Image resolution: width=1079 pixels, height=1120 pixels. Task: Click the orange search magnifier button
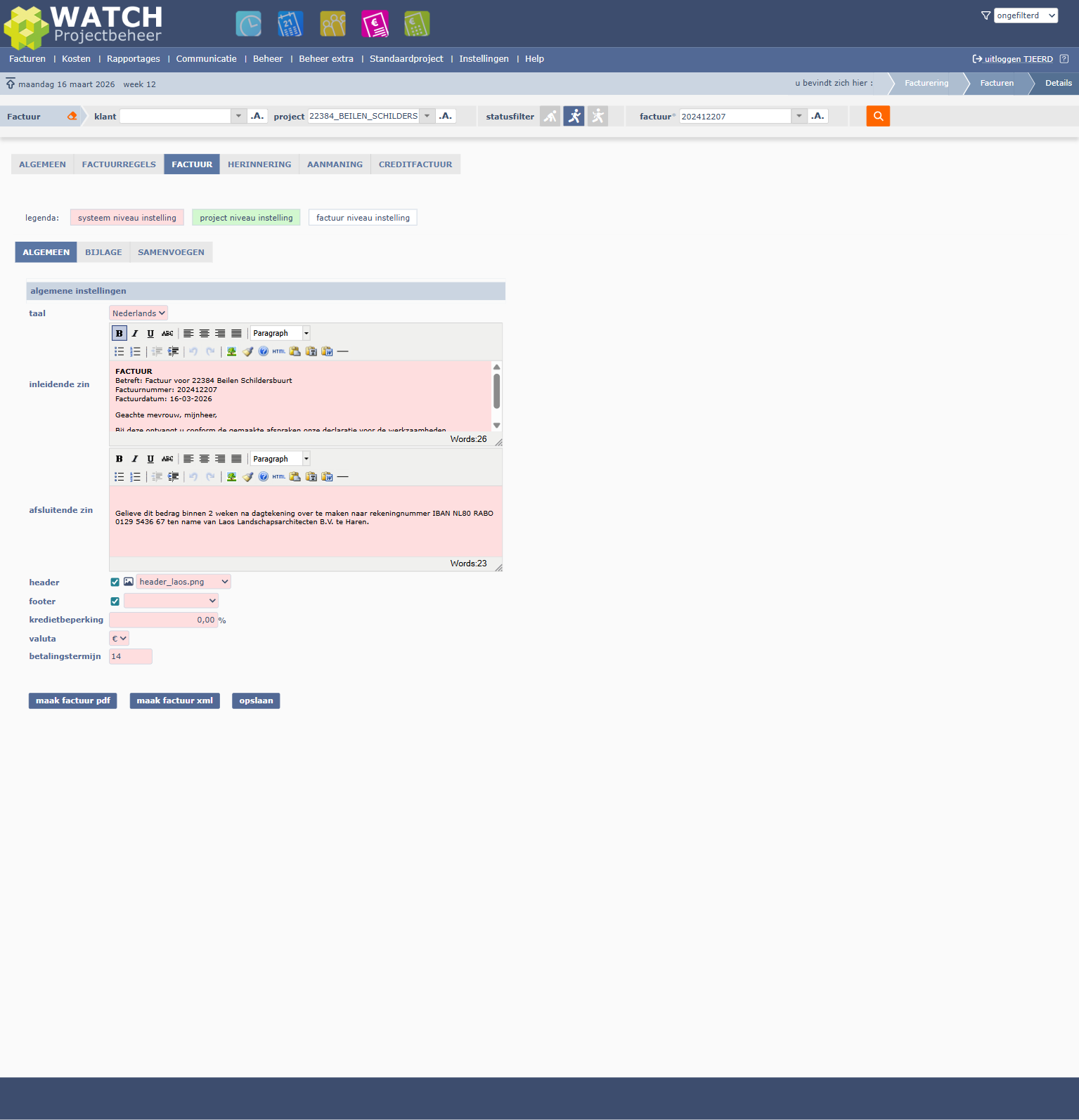coord(878,116)
